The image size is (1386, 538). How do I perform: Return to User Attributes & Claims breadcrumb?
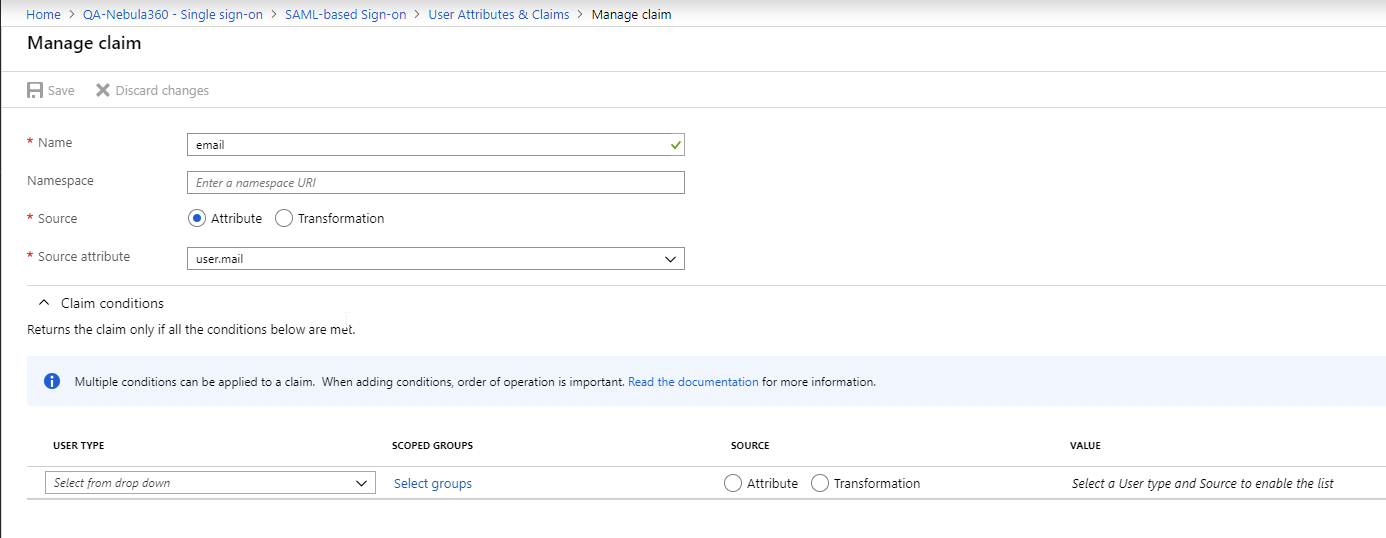(x=499, y=14)
